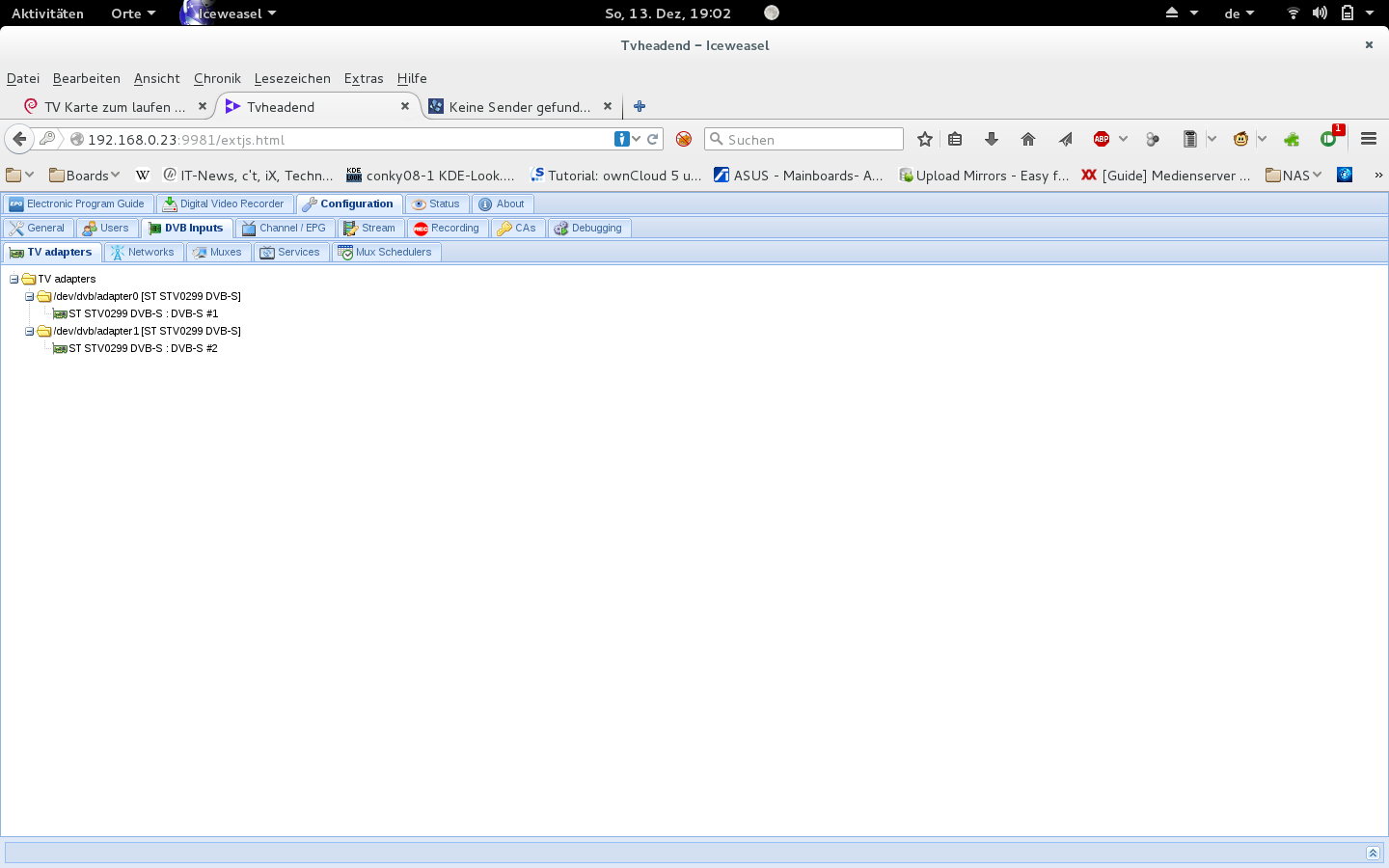This screenshot has height=868, width=1389.
Task: Open the Aktivitäten overview
Action: pyautogui.click(x=47, y=14)
